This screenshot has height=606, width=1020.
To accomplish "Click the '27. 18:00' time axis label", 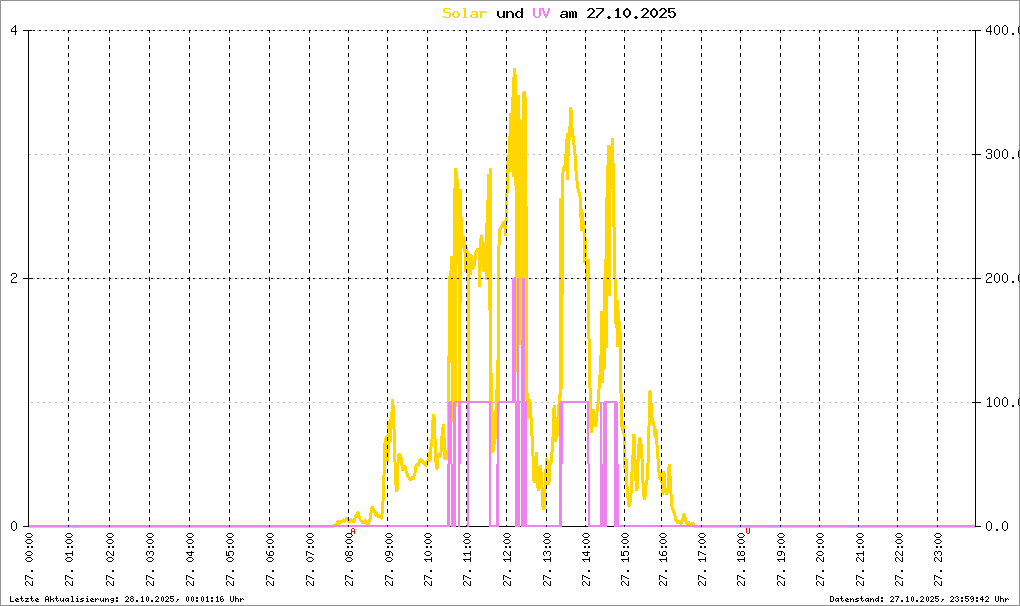I will coord(741,559).
